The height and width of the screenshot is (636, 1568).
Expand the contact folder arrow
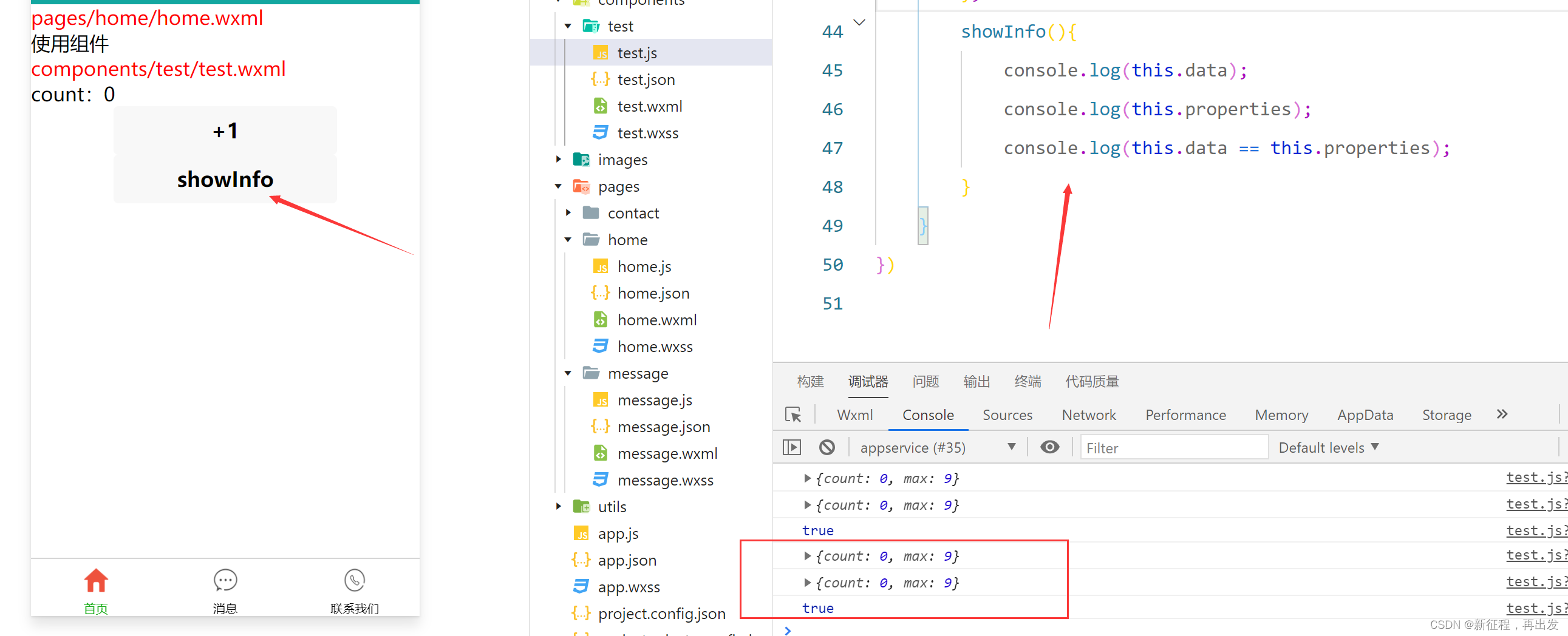coord(568,213)
